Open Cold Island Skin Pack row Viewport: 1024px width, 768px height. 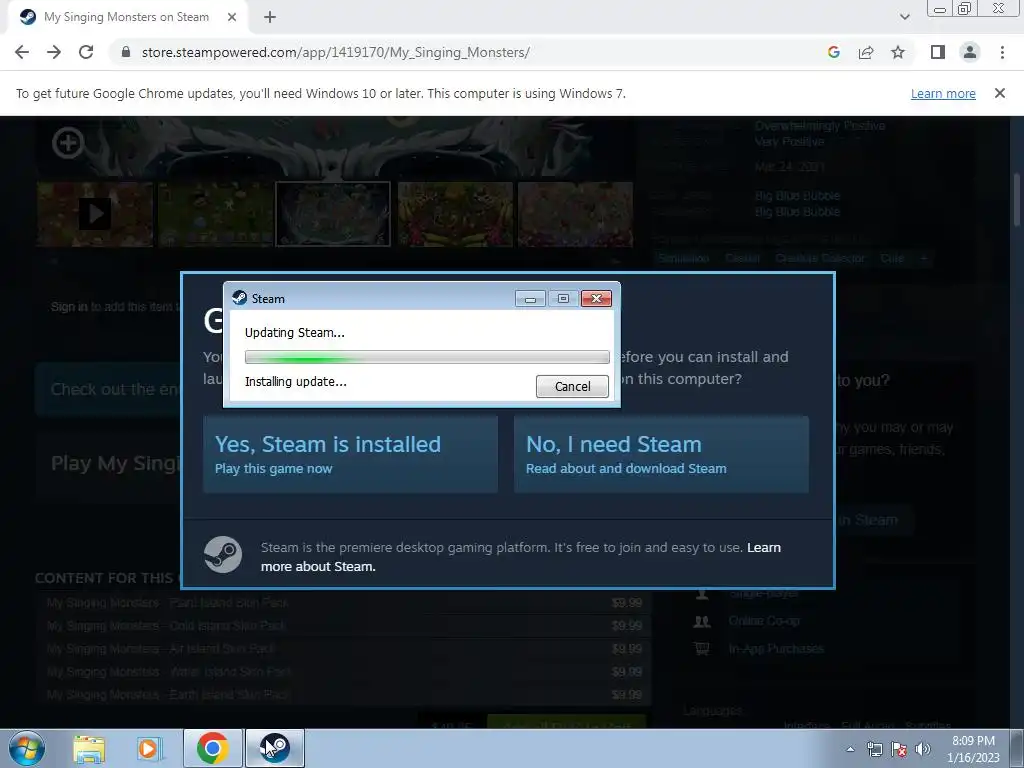click(x=344, y=626)
